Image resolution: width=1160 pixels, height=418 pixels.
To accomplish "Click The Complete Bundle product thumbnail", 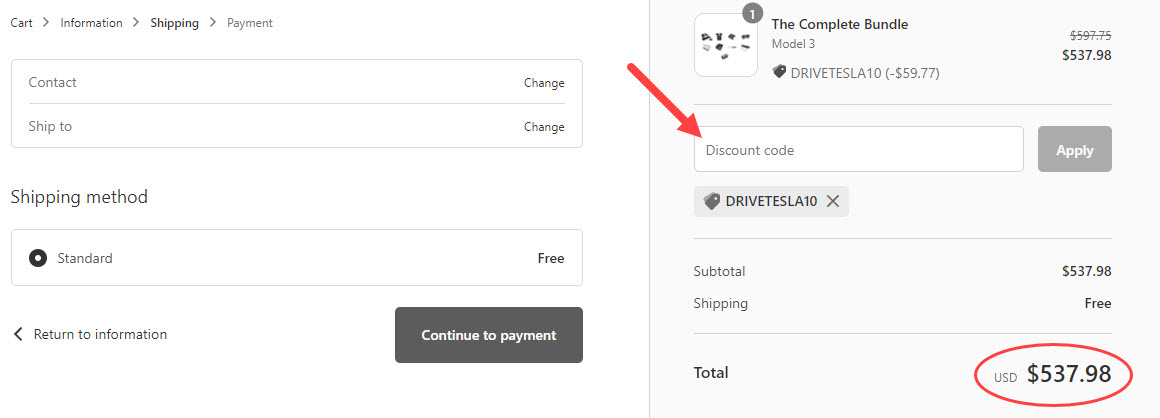I will pos(726,45).
